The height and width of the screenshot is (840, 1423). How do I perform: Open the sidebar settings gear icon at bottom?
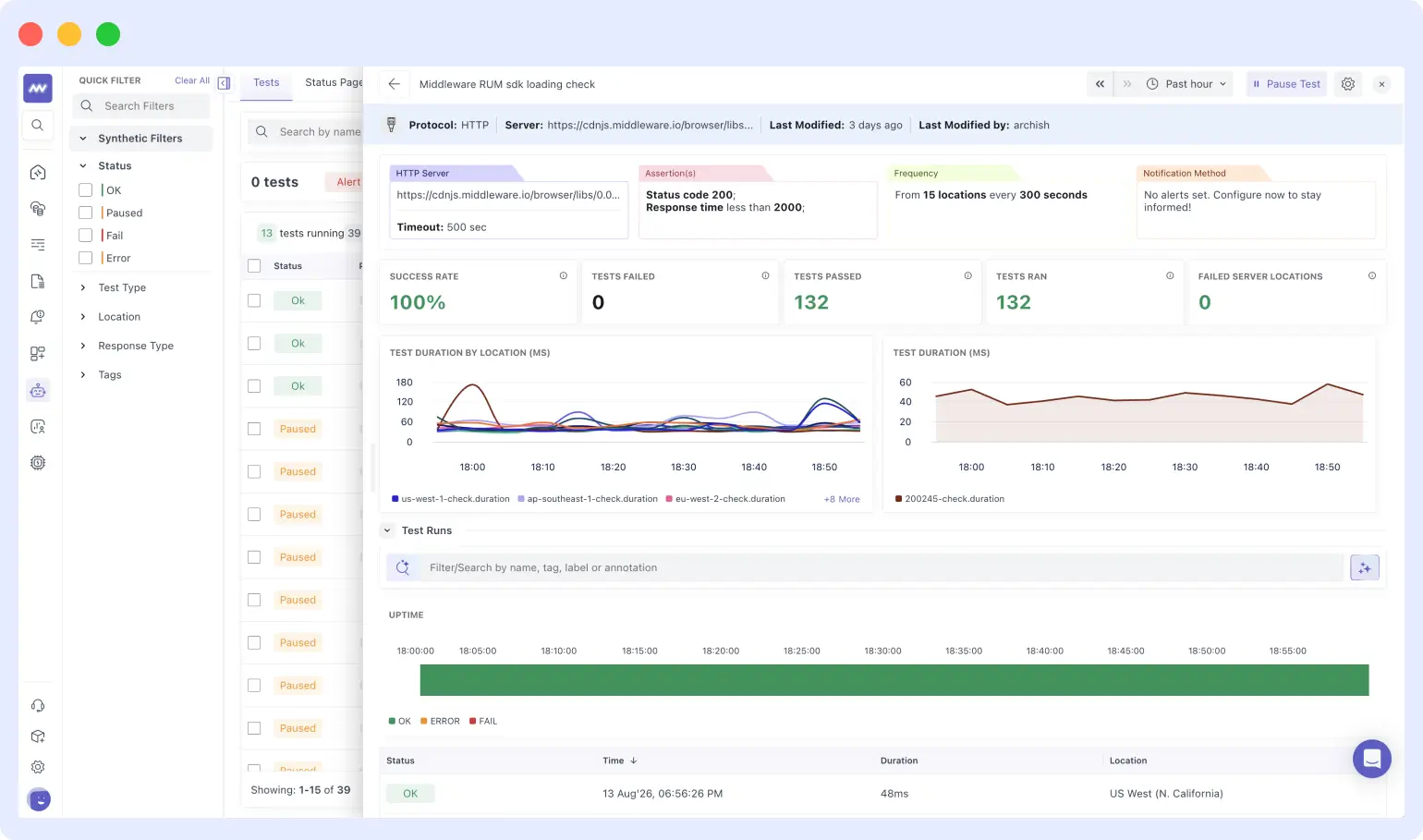point(38,767)
